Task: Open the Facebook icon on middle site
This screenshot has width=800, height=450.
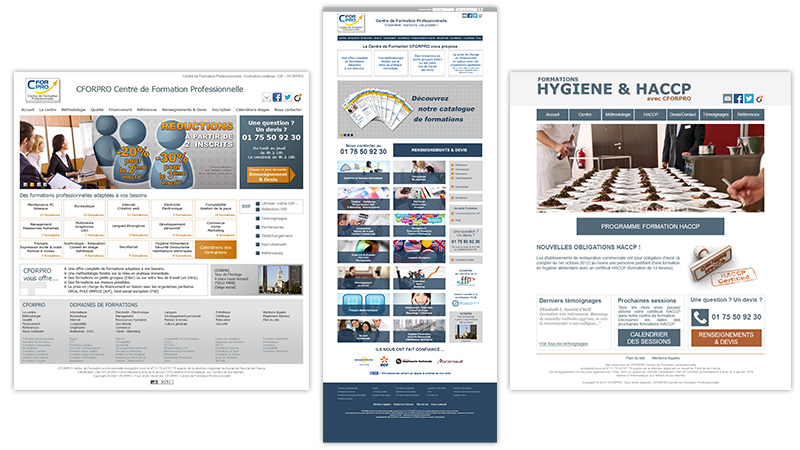Action: [470, 16]
